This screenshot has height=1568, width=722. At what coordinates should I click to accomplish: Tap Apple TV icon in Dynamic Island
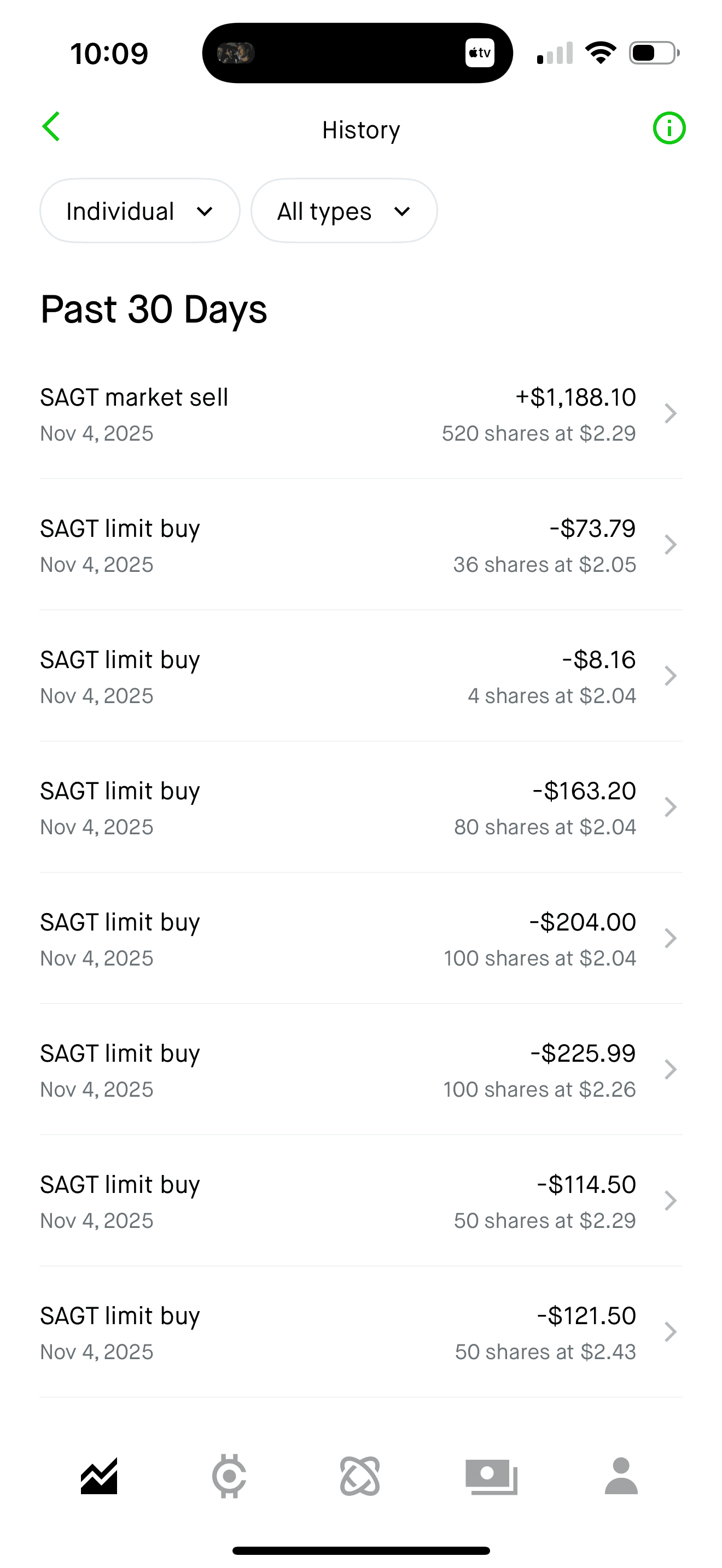pos(480,53)
